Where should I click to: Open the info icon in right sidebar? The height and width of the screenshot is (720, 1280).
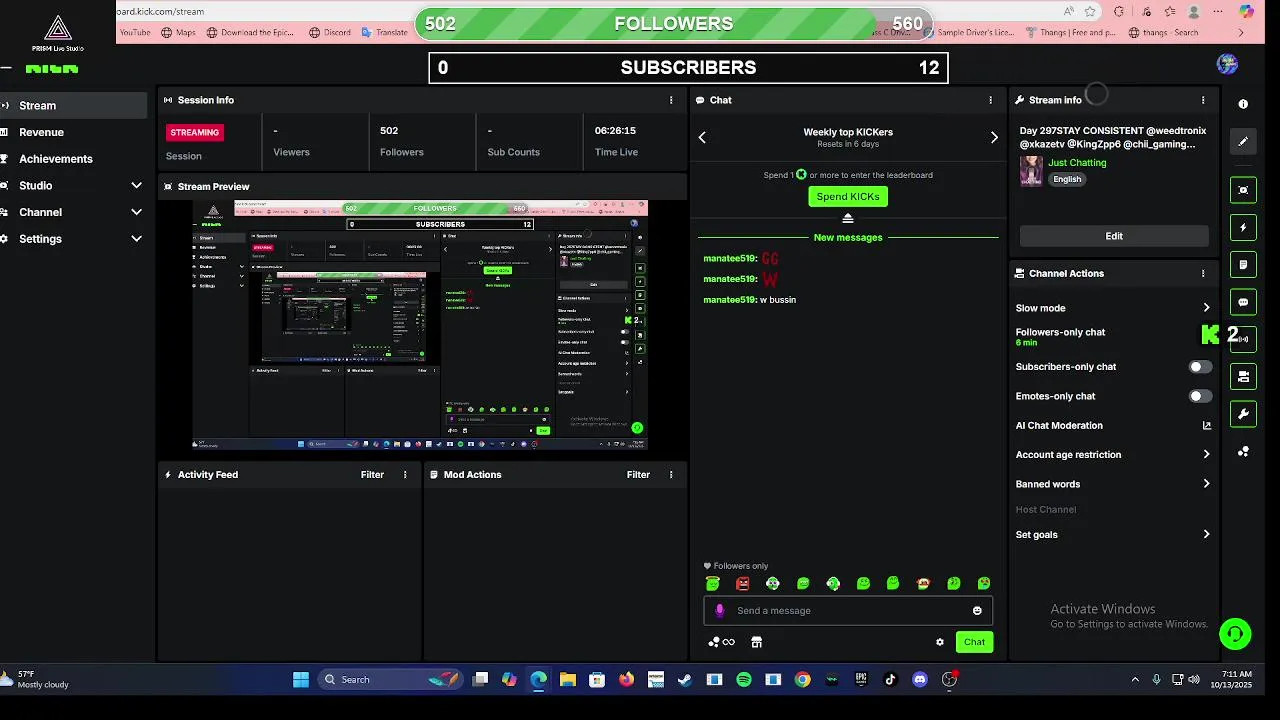tap(1243, 104)
